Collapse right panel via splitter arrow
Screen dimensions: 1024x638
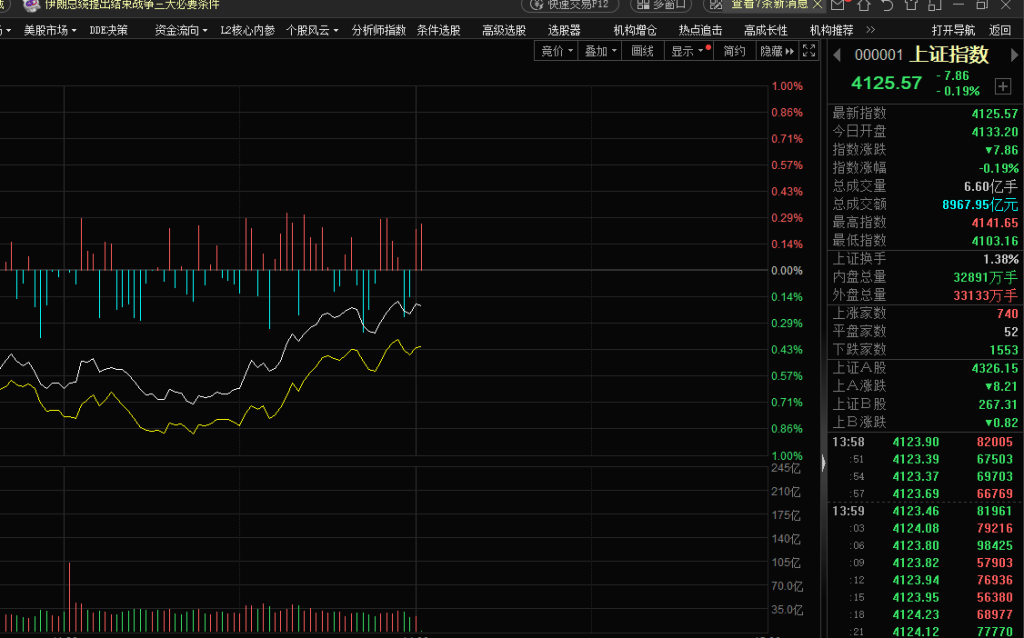824,462
